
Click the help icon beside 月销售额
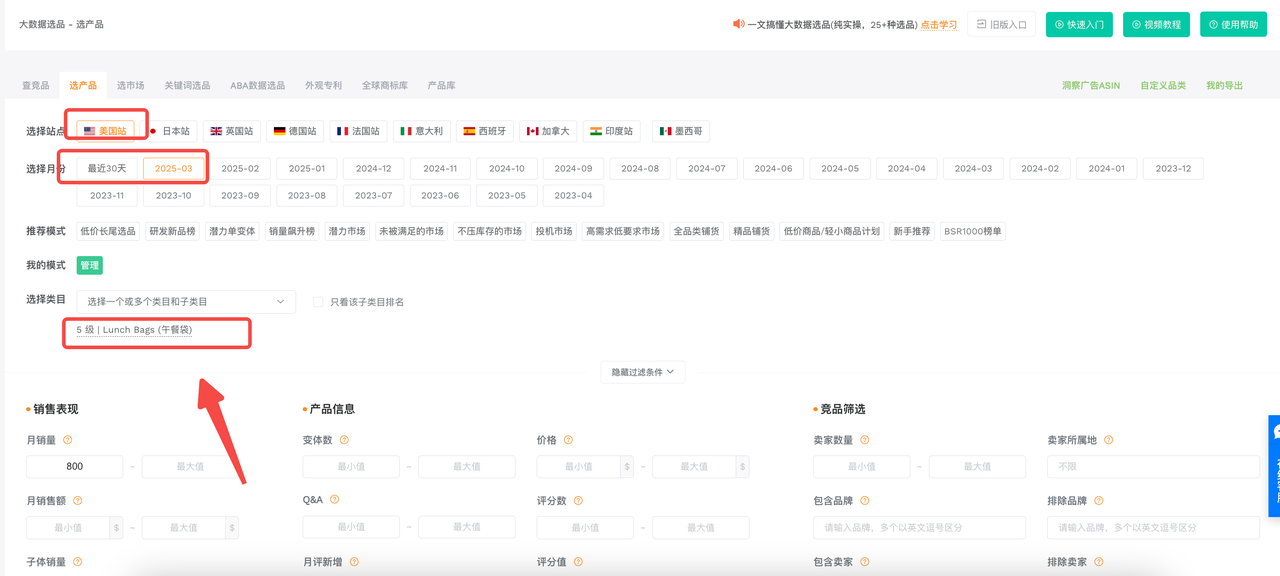click(x=78, y=501)
